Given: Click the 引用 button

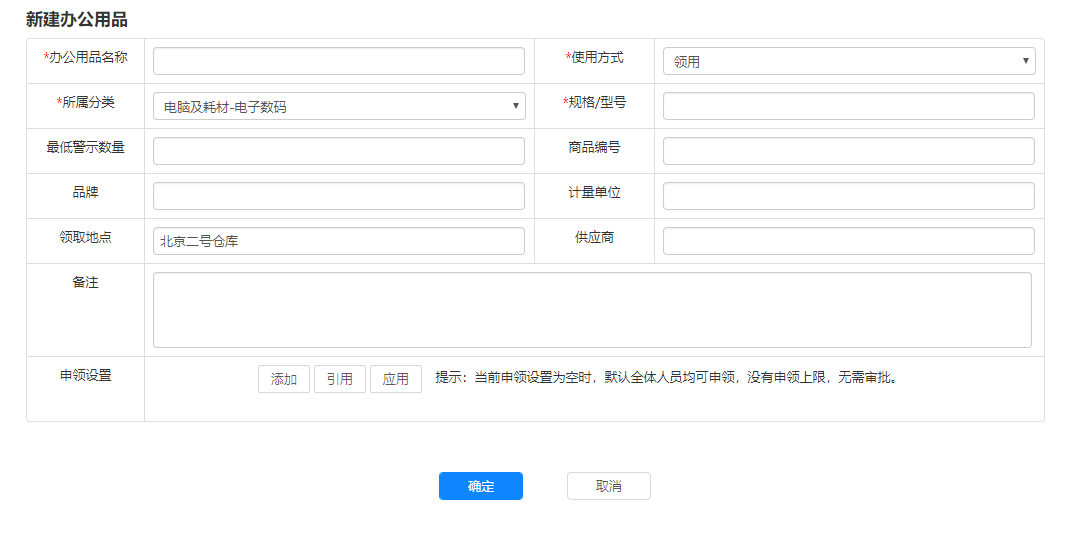Looking at the screenshot, I should (340, 379).
